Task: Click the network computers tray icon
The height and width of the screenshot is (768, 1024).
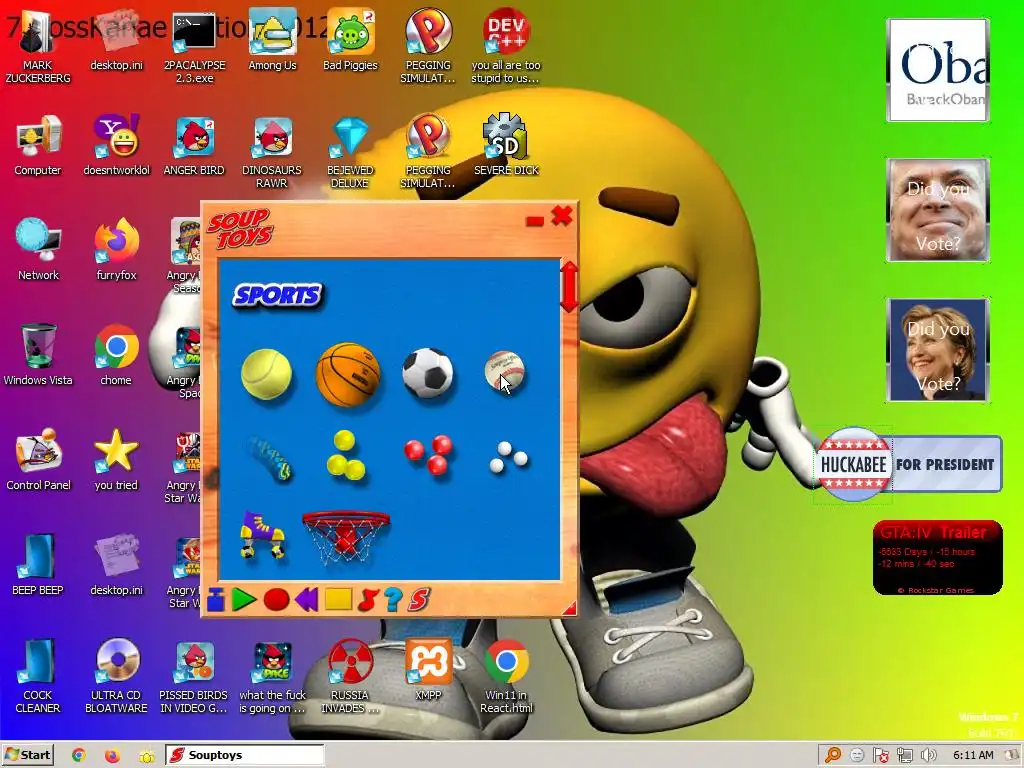Action: coord(904,756)
